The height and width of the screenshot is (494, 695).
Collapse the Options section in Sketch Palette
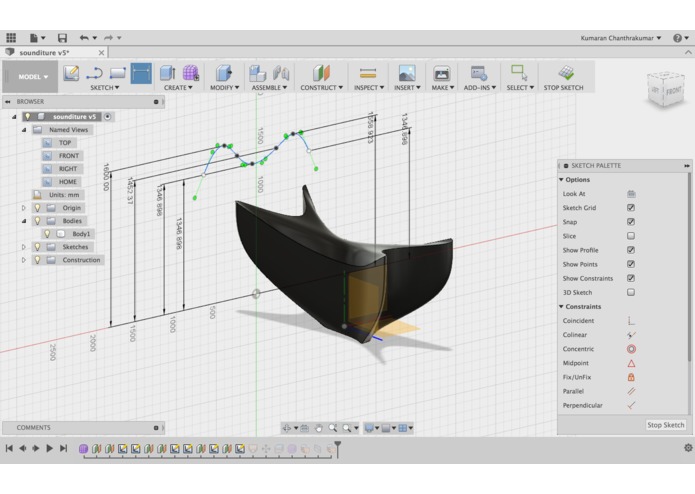pos(562,180)
